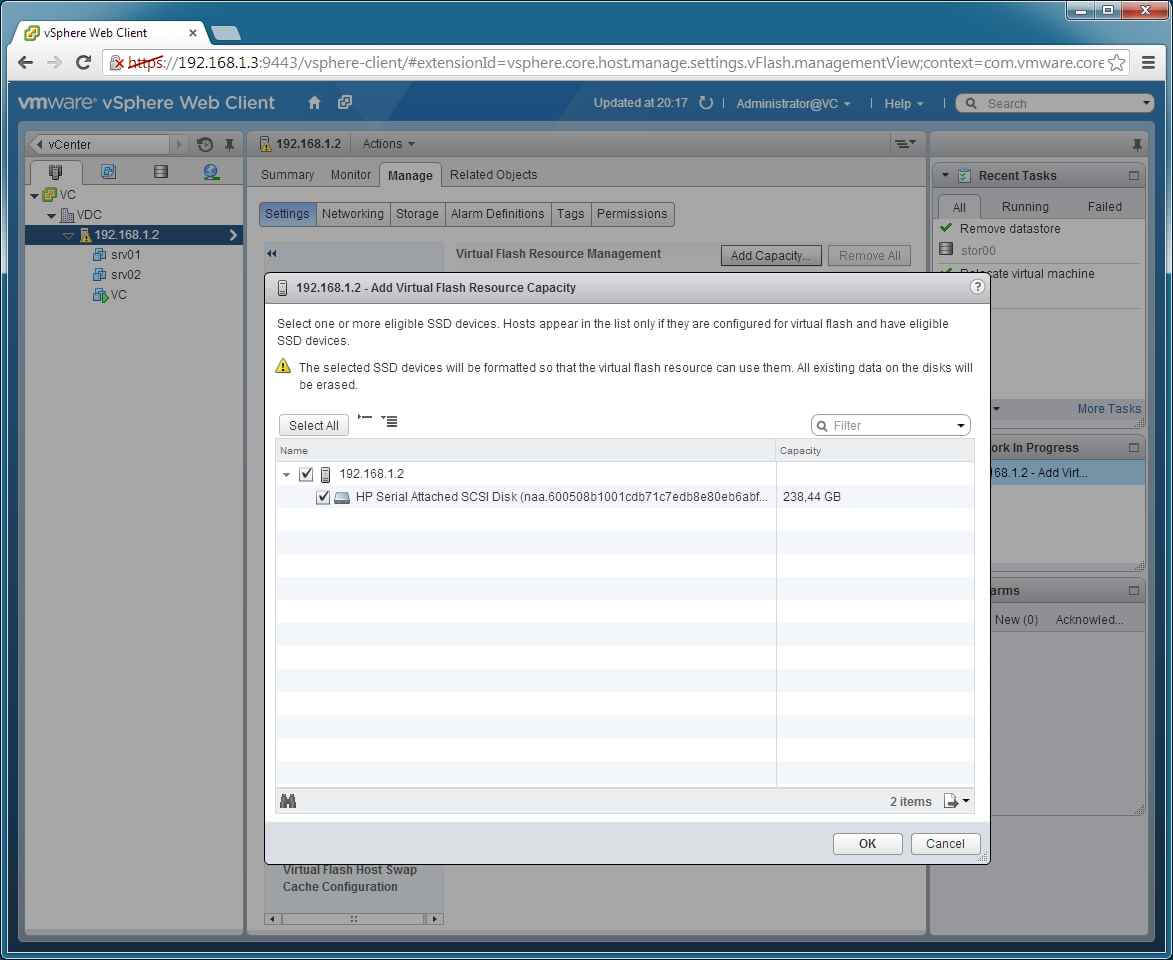Collapse the settings side pane arrows
Viewport: 1173px width, 960px height.
coord(272,254)
